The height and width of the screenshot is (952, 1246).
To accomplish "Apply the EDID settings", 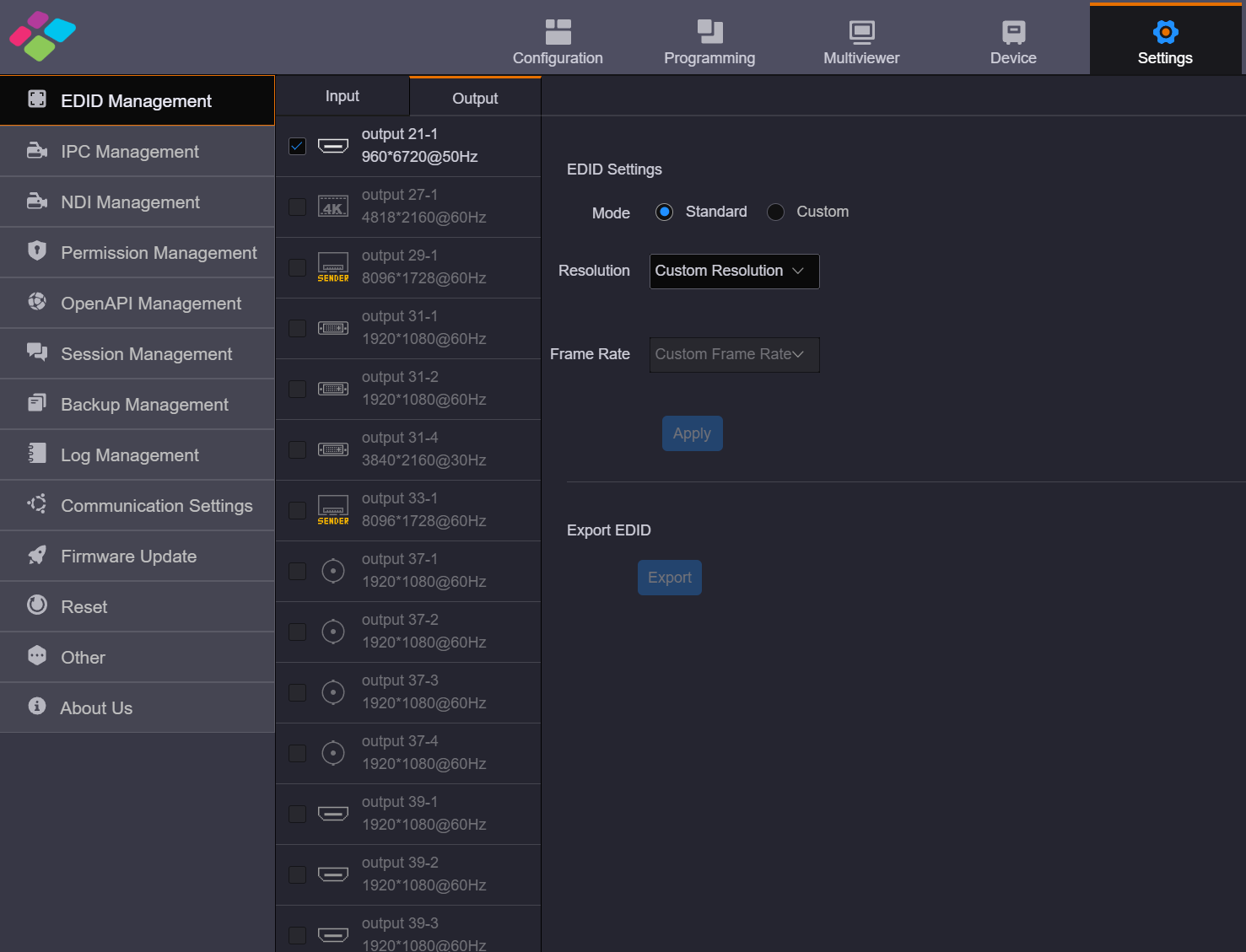I will tap(692, 433).
